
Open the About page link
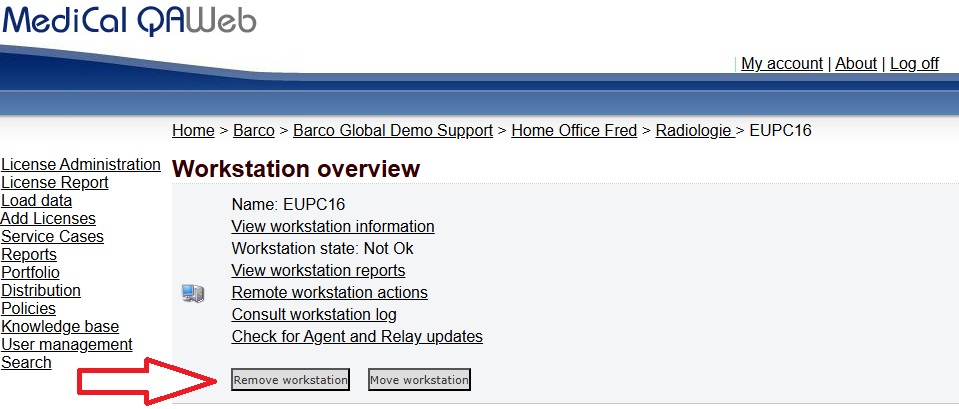point(856,64)
